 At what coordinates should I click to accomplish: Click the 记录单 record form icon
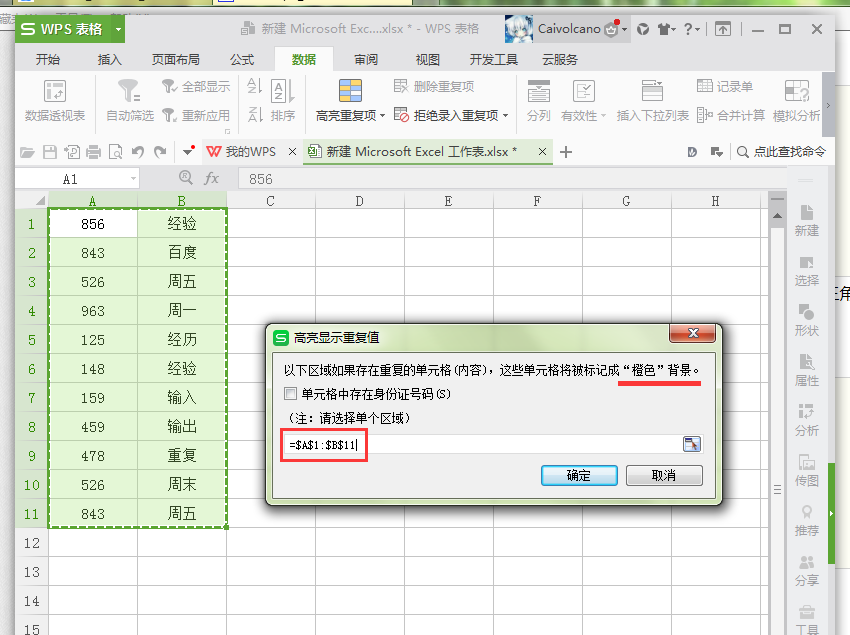pos(705,86)
